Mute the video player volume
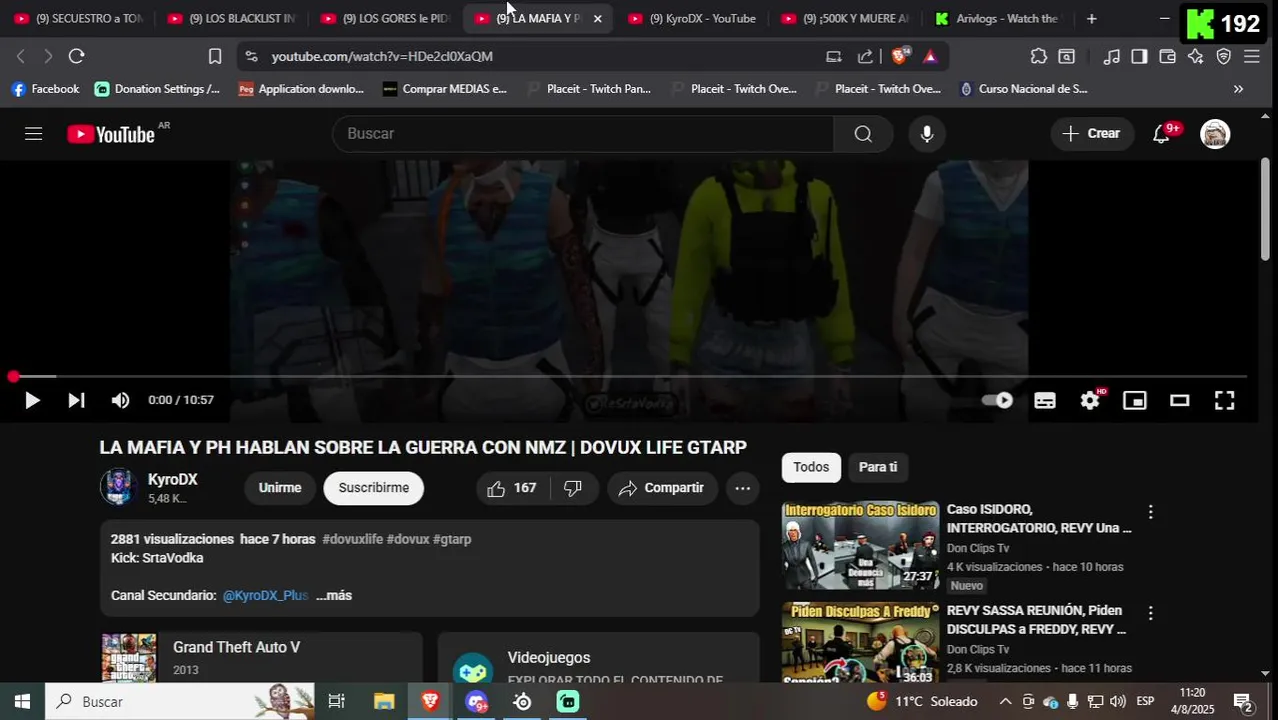The height and width of the screenshot is (720, 1278). (120, 400)
